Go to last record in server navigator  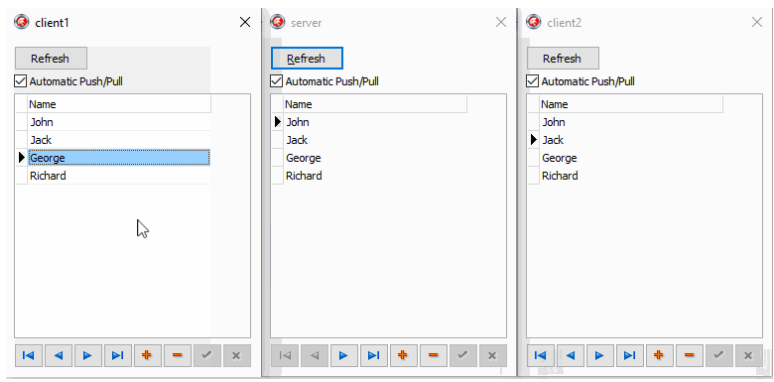coord(374,355)
